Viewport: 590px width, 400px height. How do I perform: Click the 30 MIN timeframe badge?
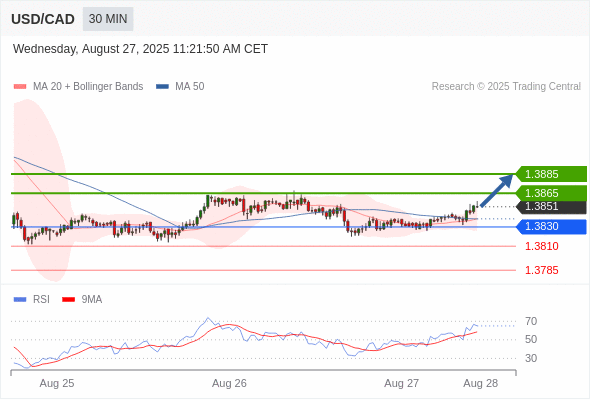[x=108, y=19]
